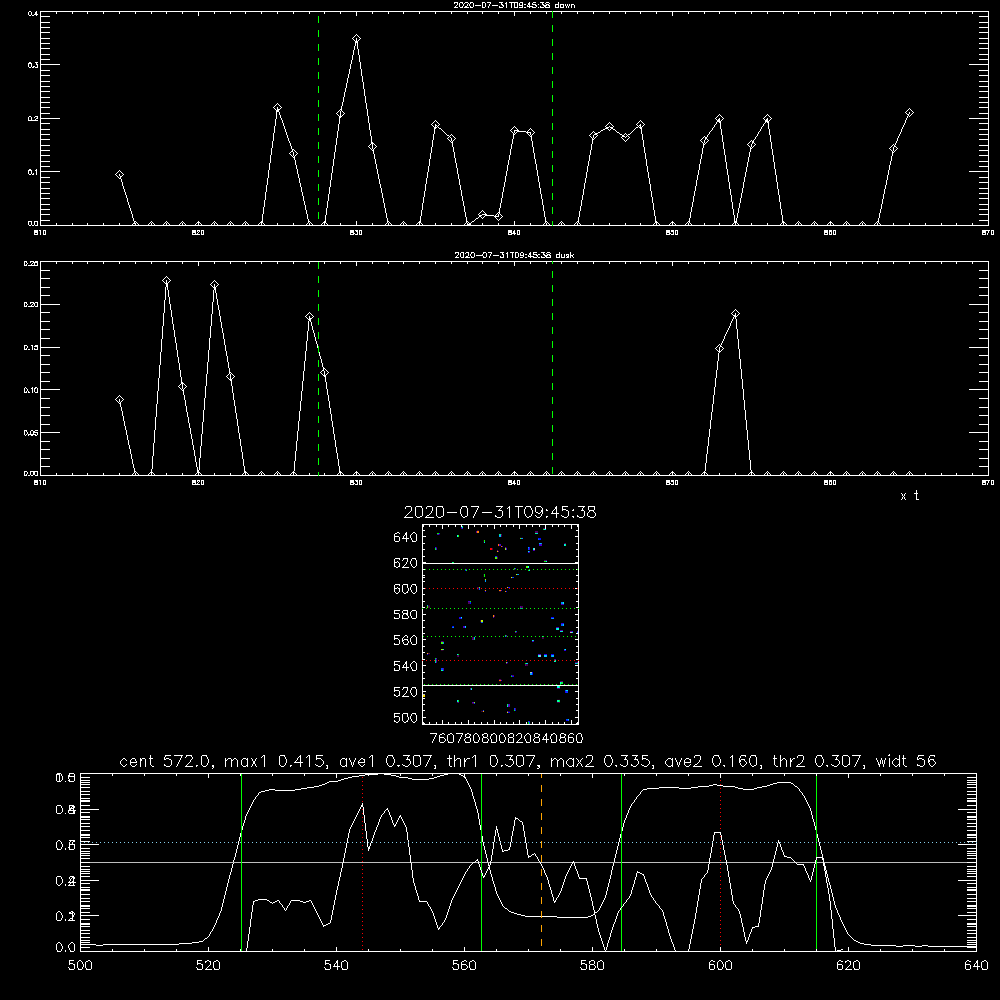Click the horizontal solid threshold line in bottom plot
The height and width of the screenshot is (1000, 1000).
tap(528, 862)
